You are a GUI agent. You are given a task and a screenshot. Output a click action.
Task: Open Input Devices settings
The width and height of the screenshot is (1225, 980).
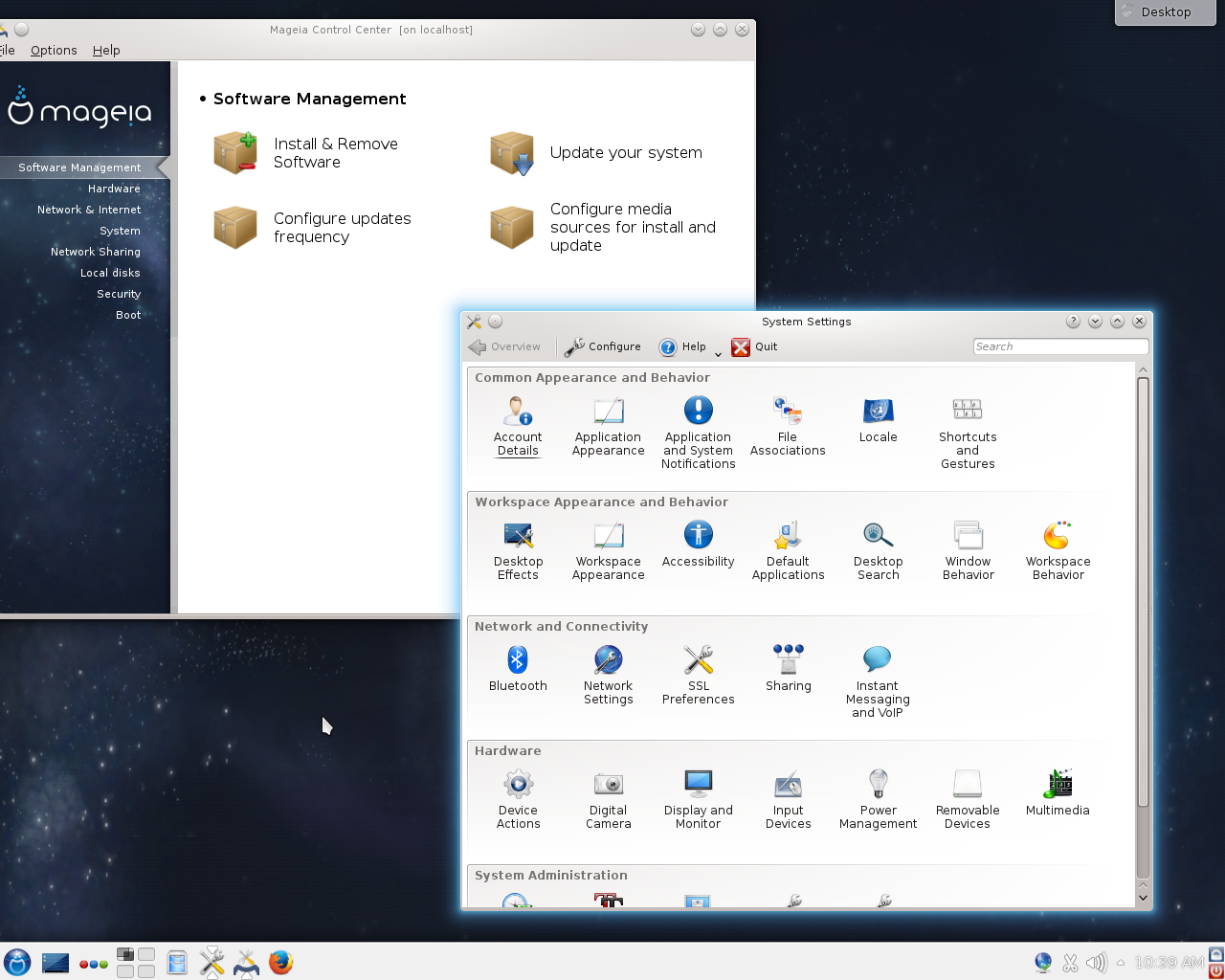(788, 800)
